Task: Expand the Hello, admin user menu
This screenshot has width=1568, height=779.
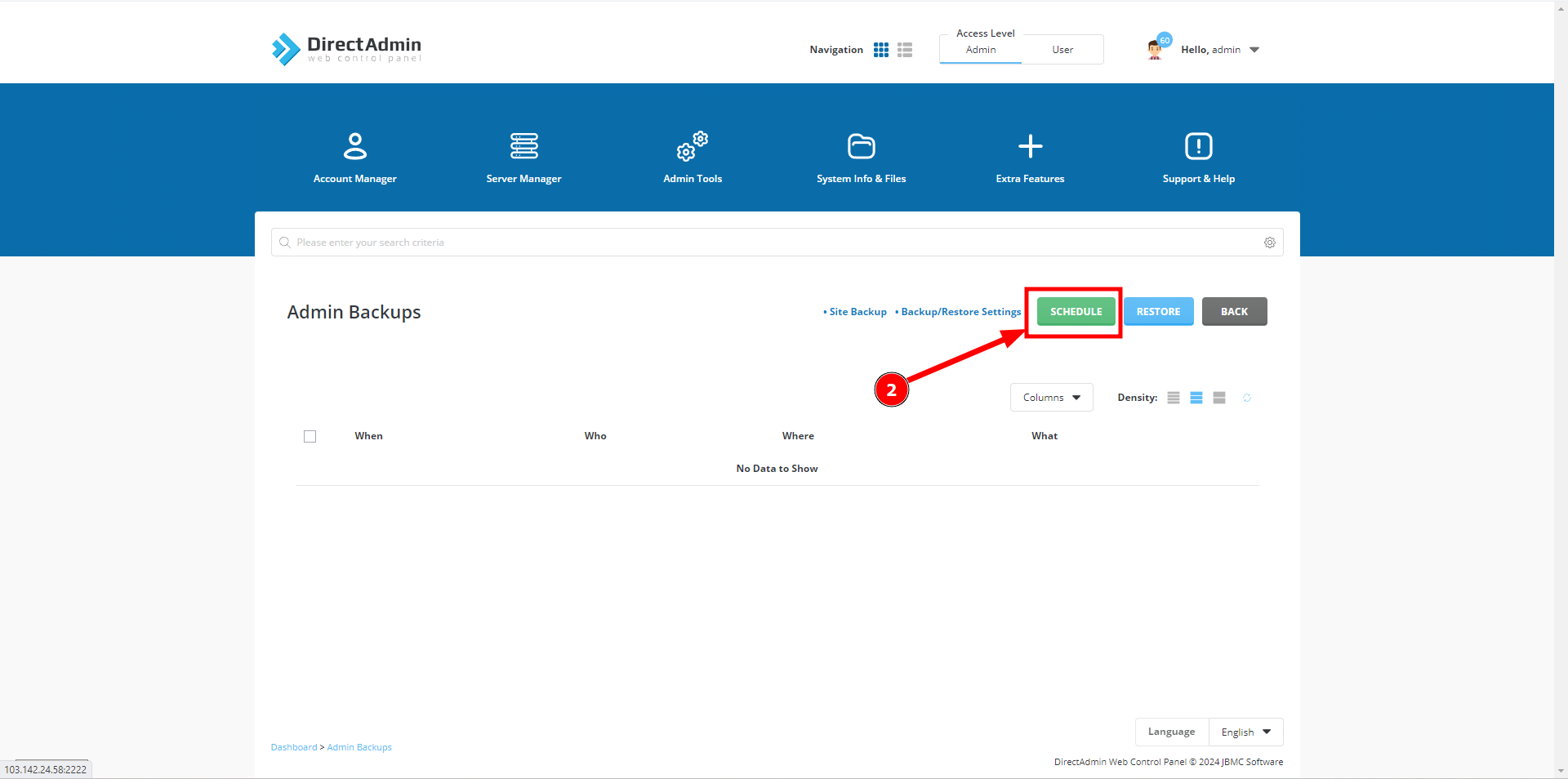Action: pyautogui.click(x=1220, y=50)
